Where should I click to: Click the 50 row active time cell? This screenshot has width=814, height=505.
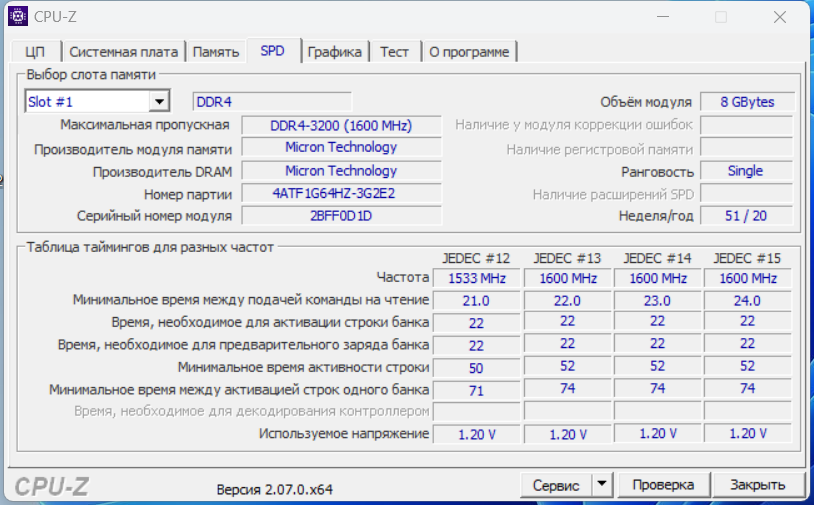477,368
